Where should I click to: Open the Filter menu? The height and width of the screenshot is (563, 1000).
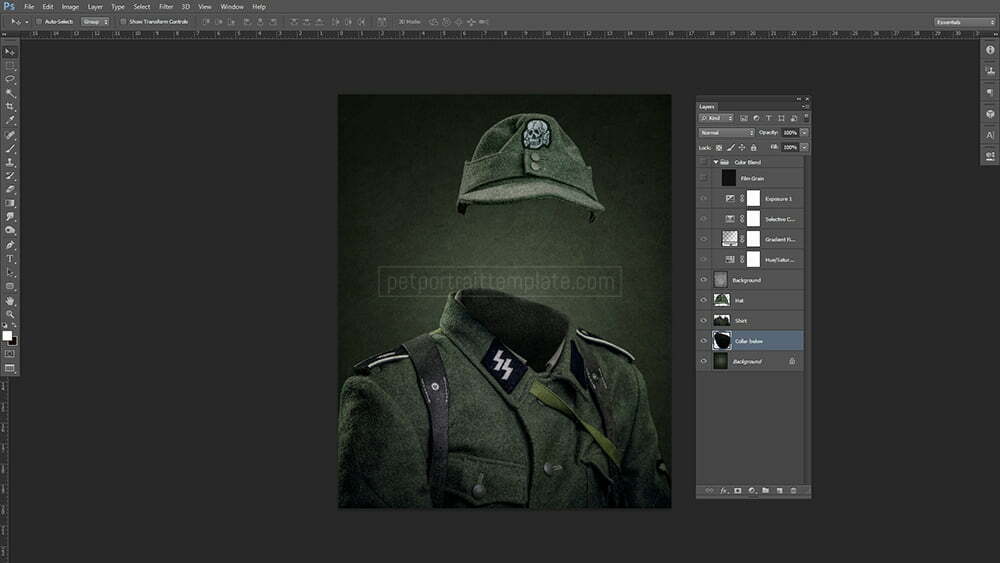pos(166,6)
